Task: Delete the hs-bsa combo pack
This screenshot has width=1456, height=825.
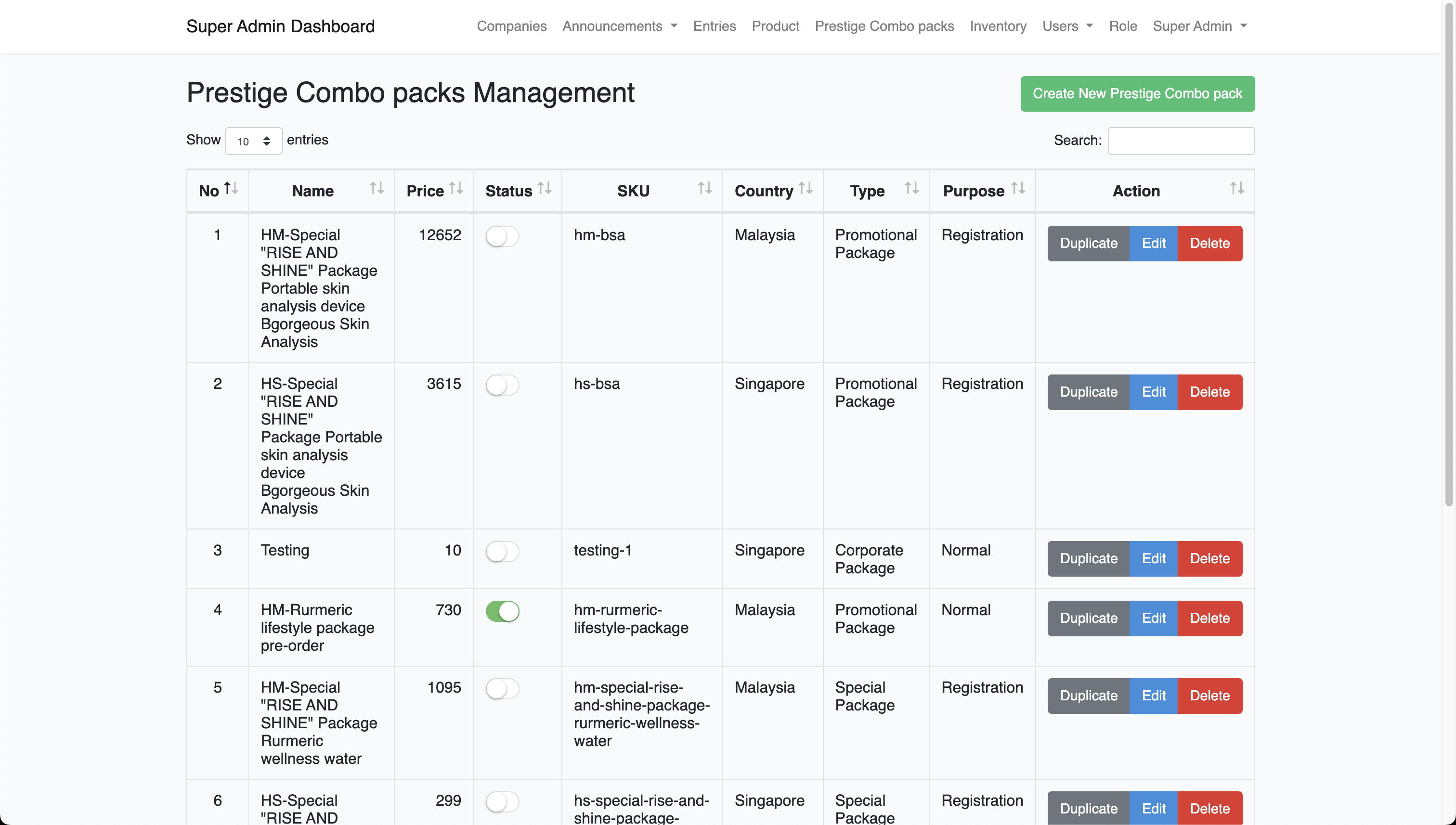Action: click(1209, 392)
